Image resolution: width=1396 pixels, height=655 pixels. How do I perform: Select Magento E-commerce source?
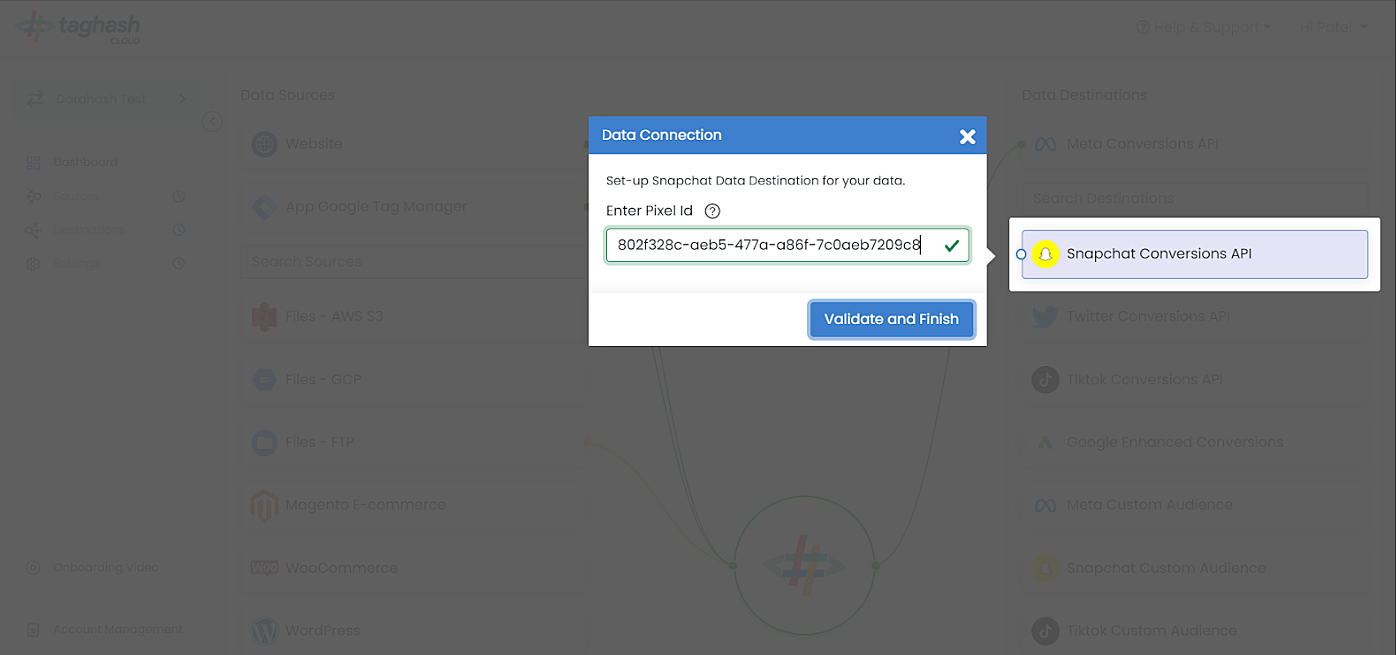tap(413, 505)
